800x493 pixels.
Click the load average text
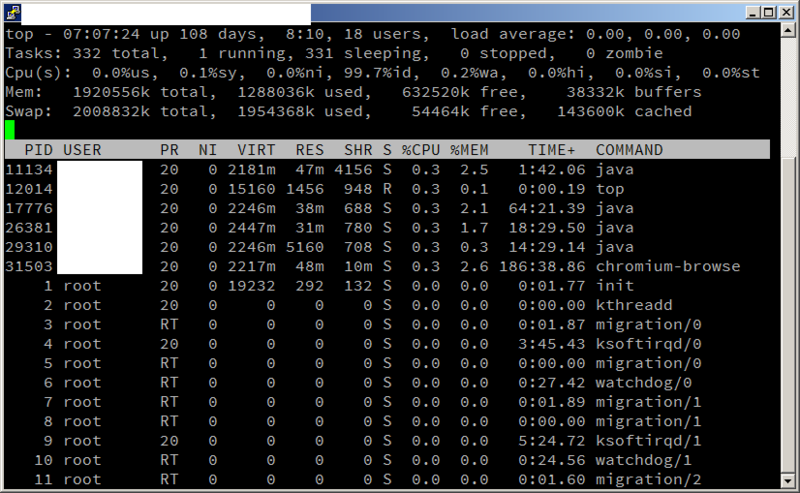[x=595, y=34]
